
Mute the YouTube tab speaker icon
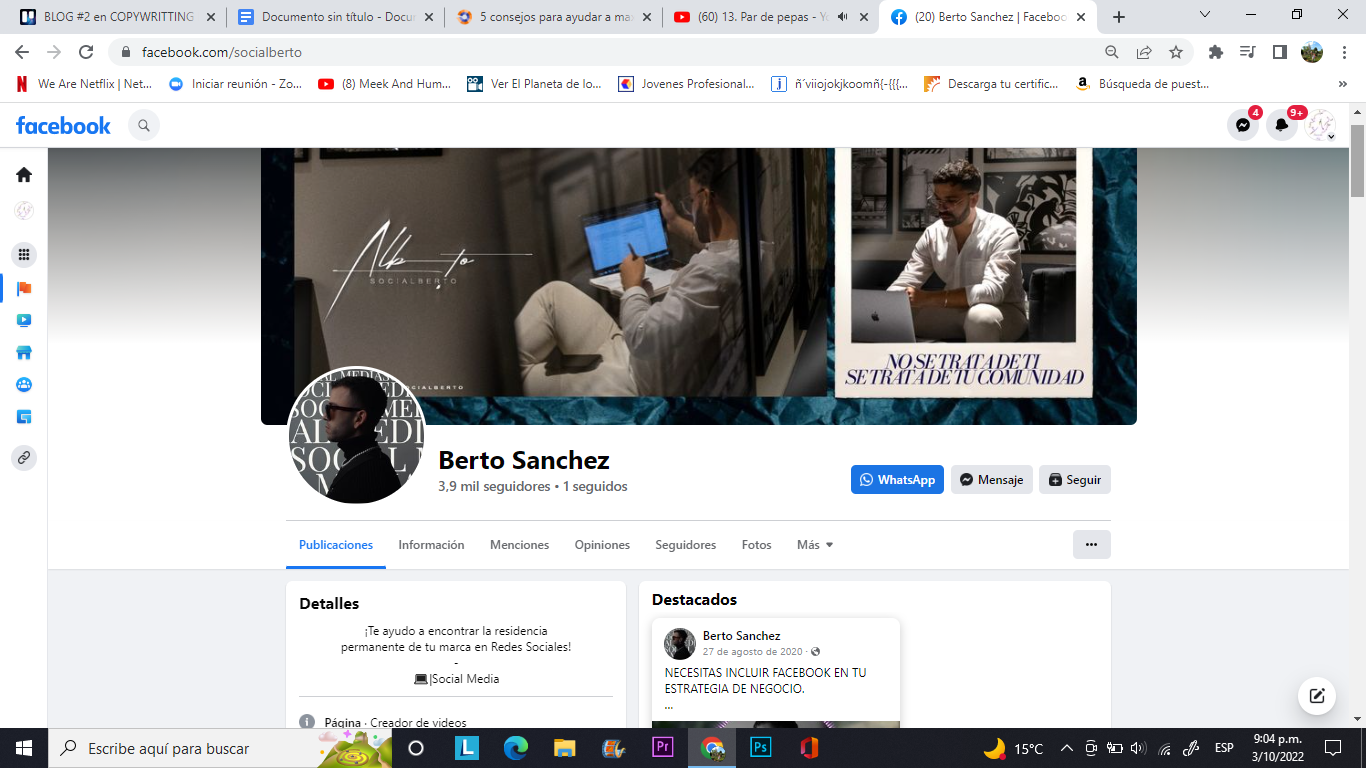pyautogui.click(x=842, y=17)
